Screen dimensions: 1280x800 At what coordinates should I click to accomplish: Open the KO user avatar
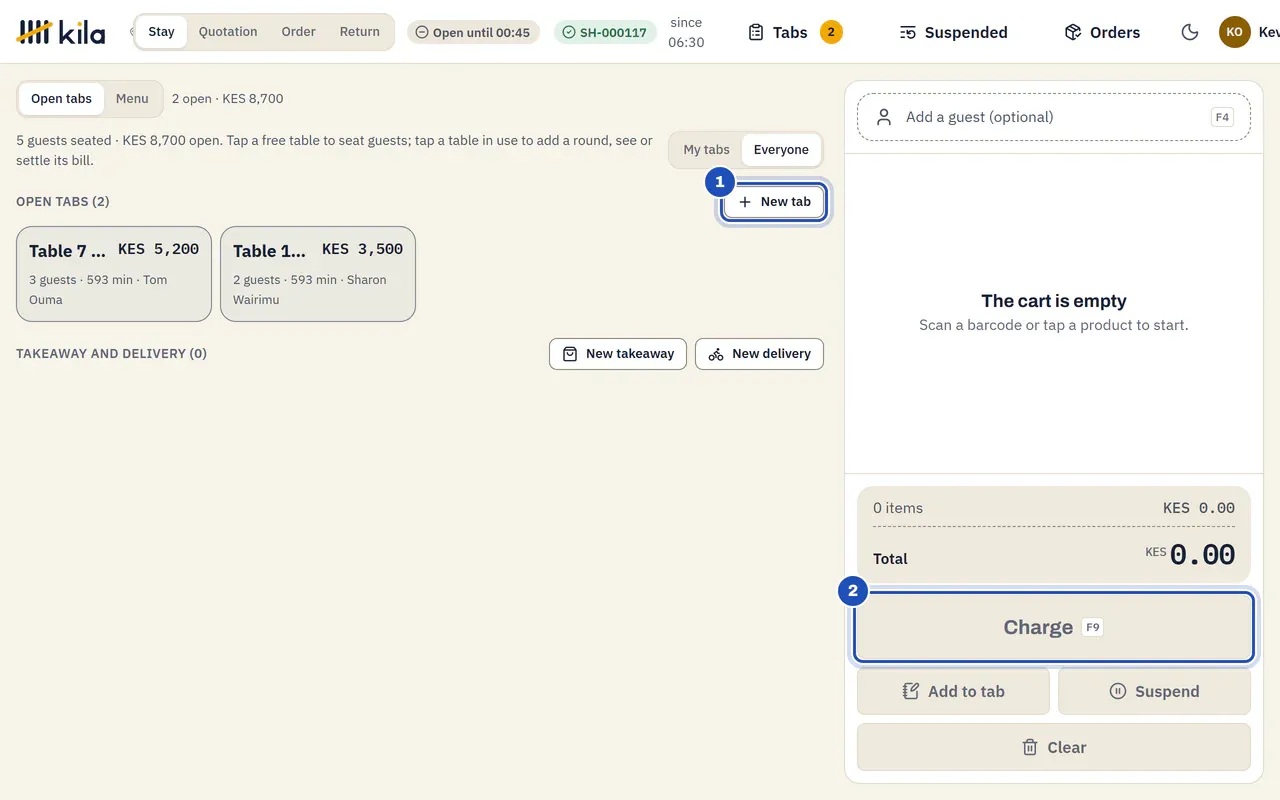pos(1235,32)
